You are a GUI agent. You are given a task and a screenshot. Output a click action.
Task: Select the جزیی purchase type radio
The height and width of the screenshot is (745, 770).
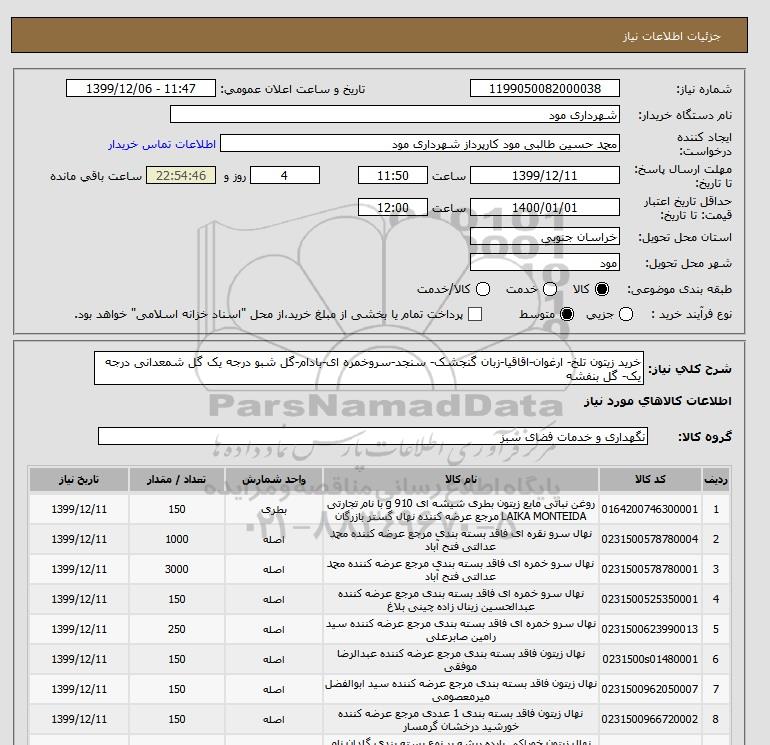[x=626, y=314]
